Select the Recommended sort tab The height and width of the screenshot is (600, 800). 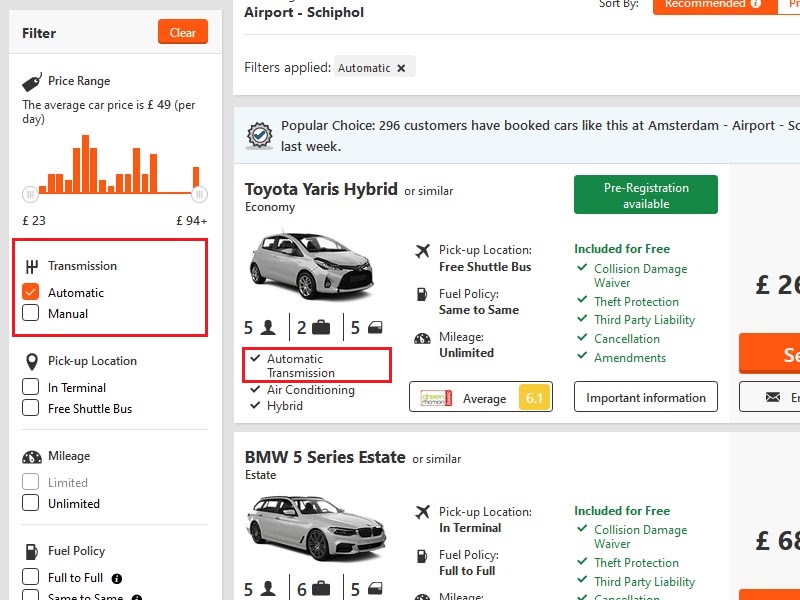point(714,5)
